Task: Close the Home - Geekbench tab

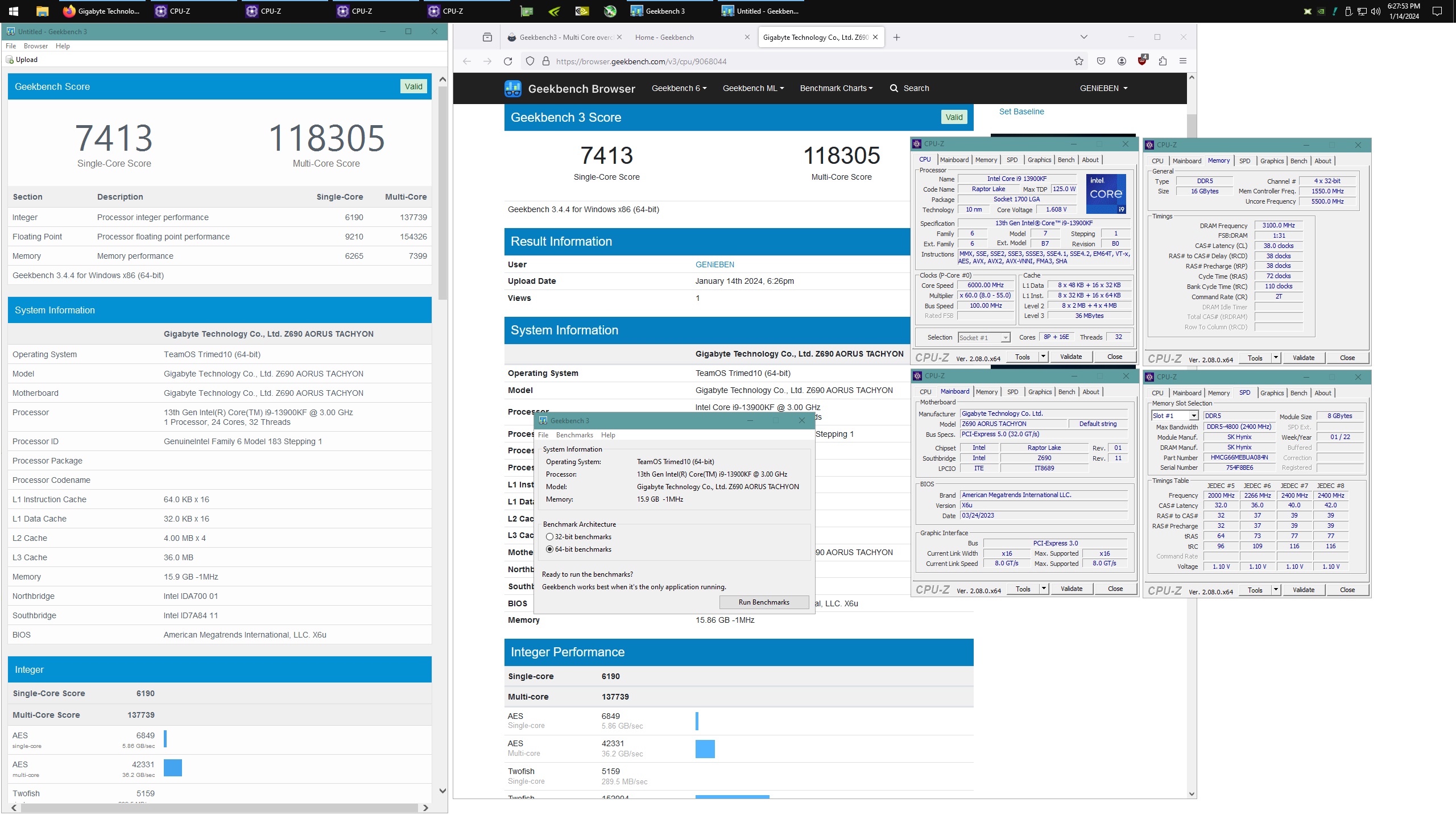Action: tap(747, 38)
